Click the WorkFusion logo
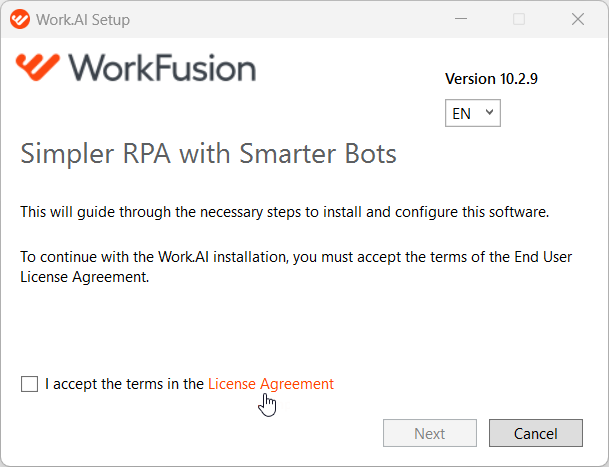Screen dimensions: 609x467 click(136, 68)
